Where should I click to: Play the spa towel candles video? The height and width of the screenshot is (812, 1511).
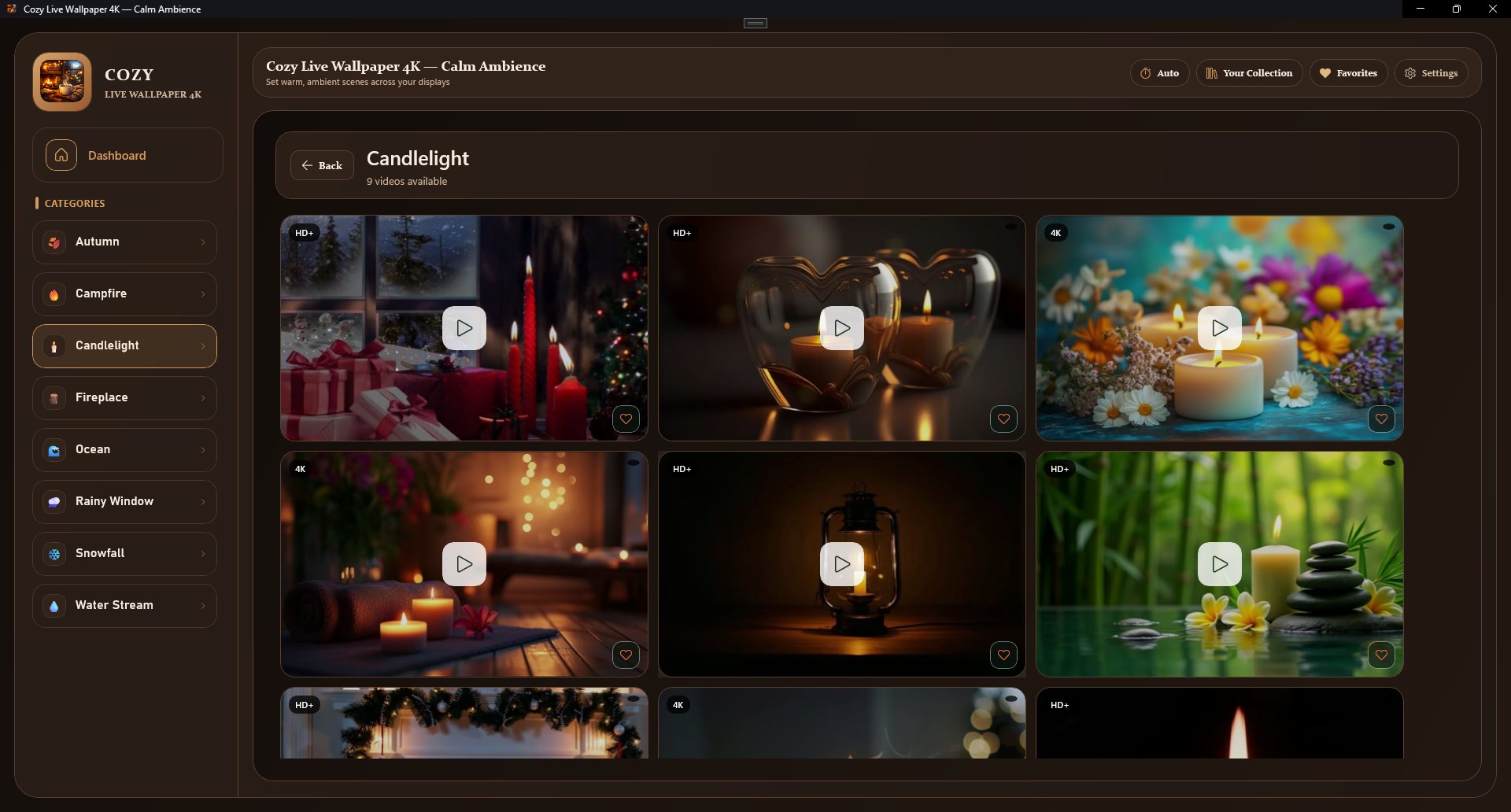click(464, 564)
